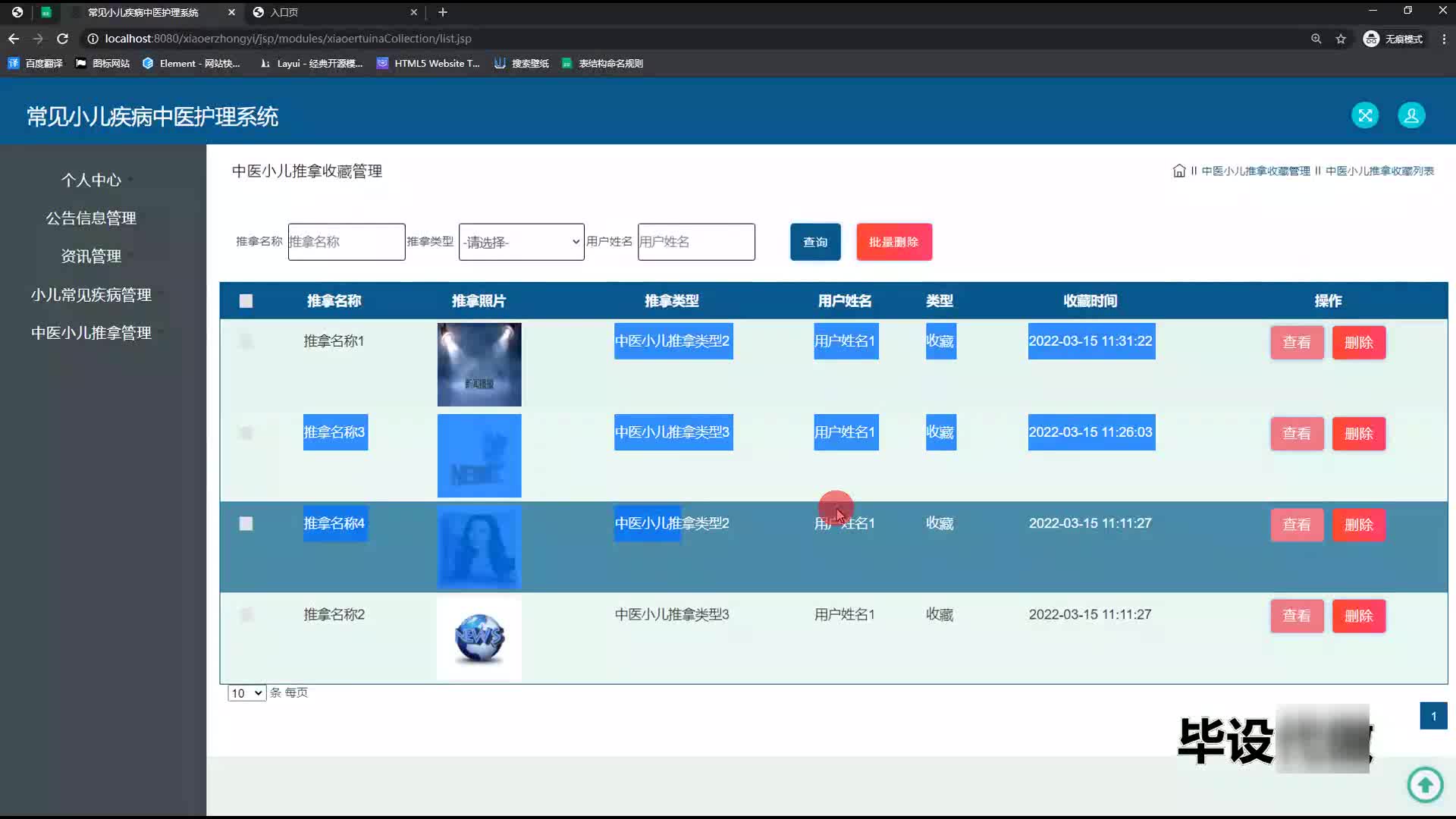Image resolution: width=1456 pixels, height=819 pixels.
Task: Click the 中医小儿推拿收藏列表 breadcrumb link
Action: point(1379,171)
